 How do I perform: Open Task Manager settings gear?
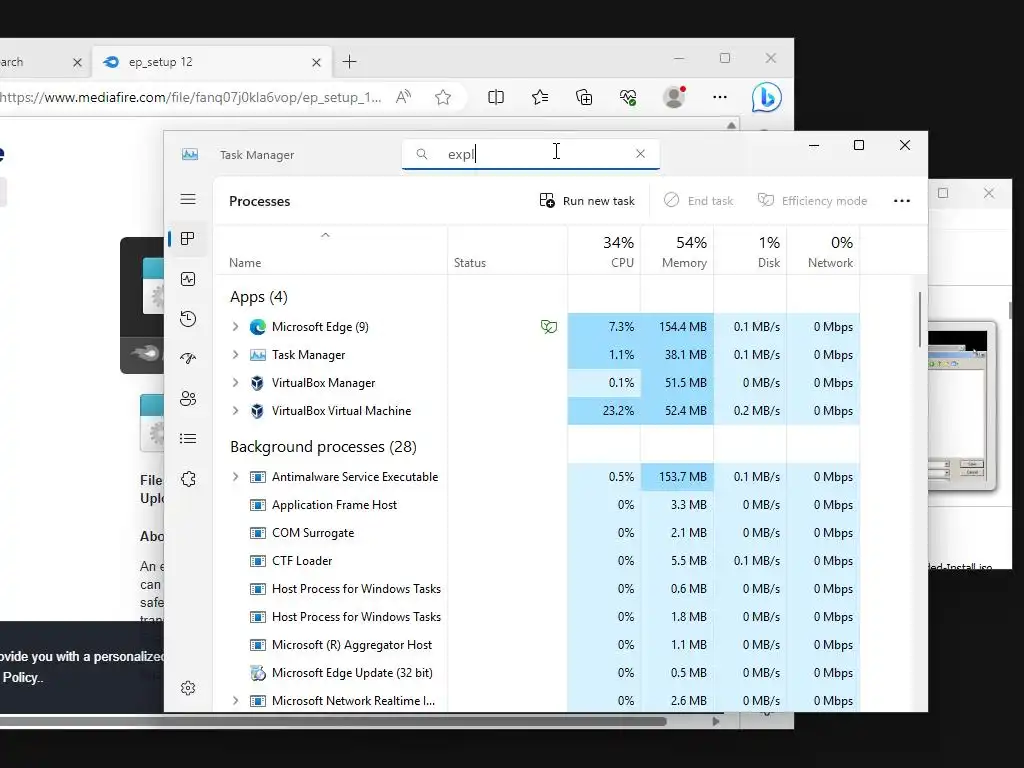[x=188, y=688]
